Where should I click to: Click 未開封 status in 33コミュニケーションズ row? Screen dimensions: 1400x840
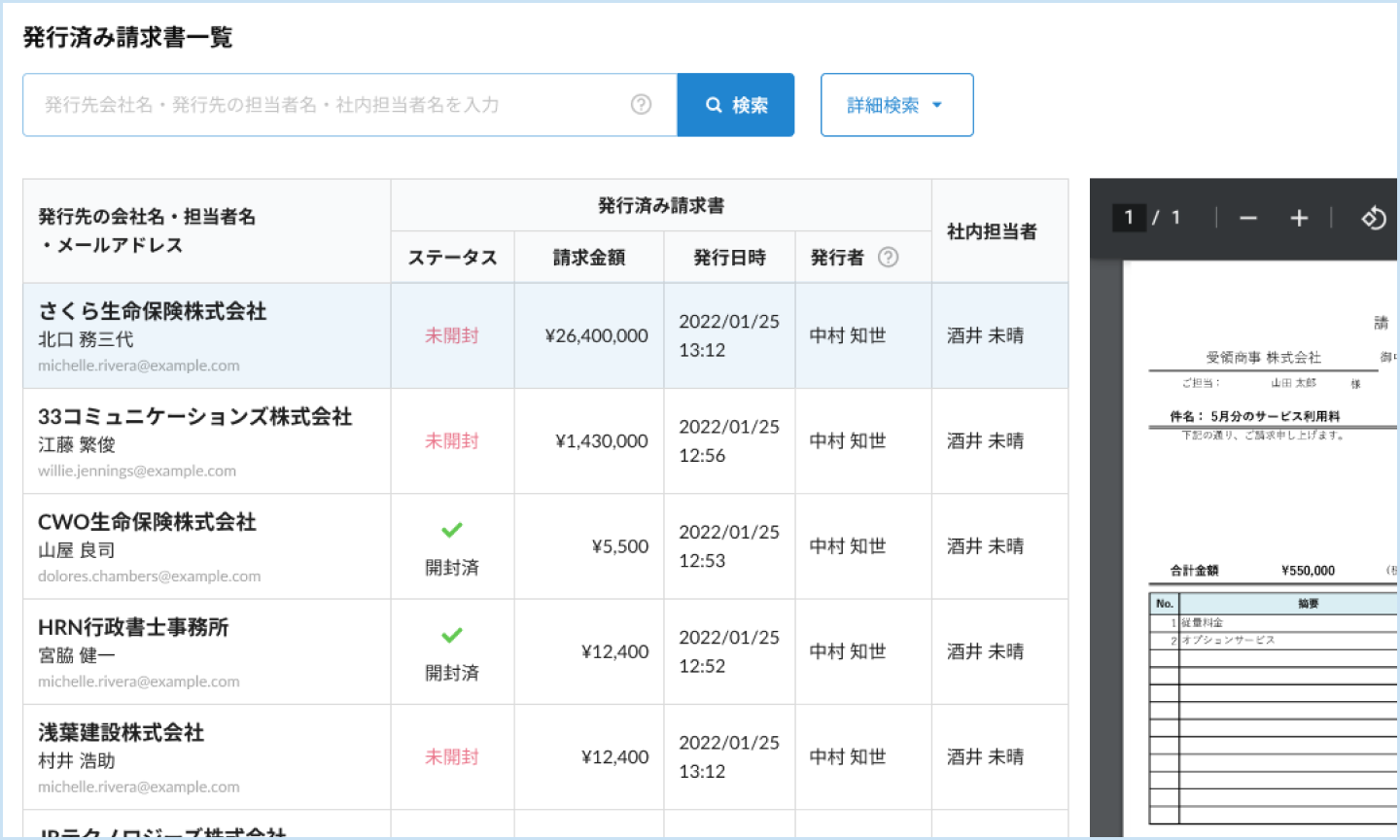452,440
